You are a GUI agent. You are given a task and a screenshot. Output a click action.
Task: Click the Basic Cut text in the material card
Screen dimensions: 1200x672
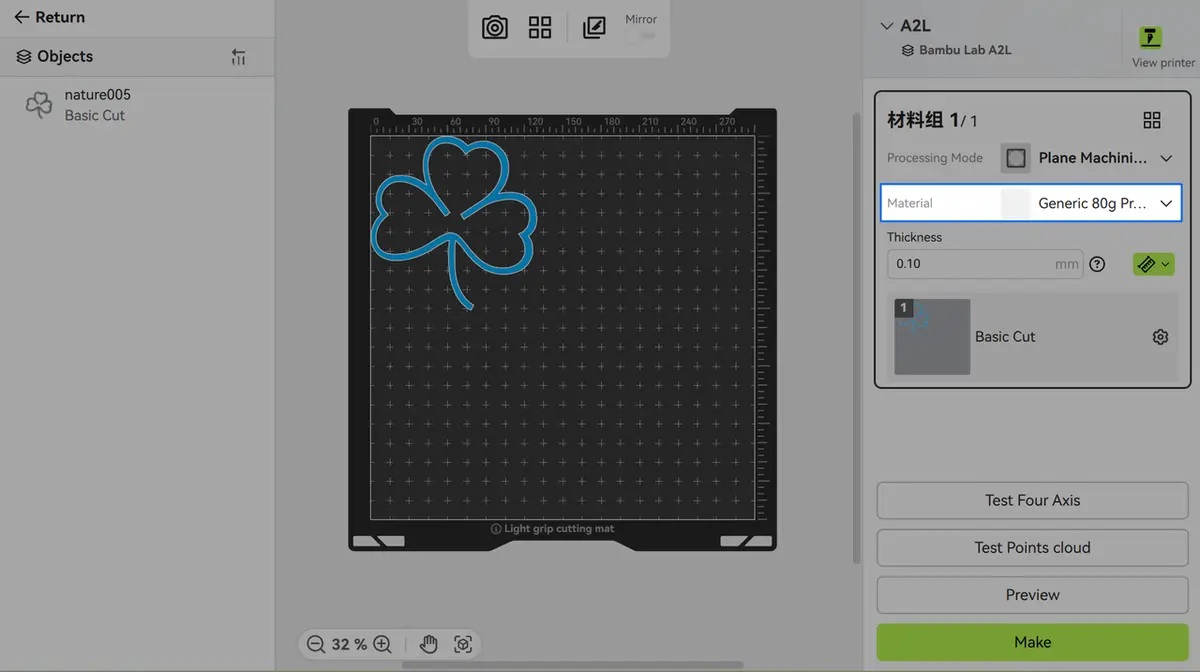(x=1005, y=337)
